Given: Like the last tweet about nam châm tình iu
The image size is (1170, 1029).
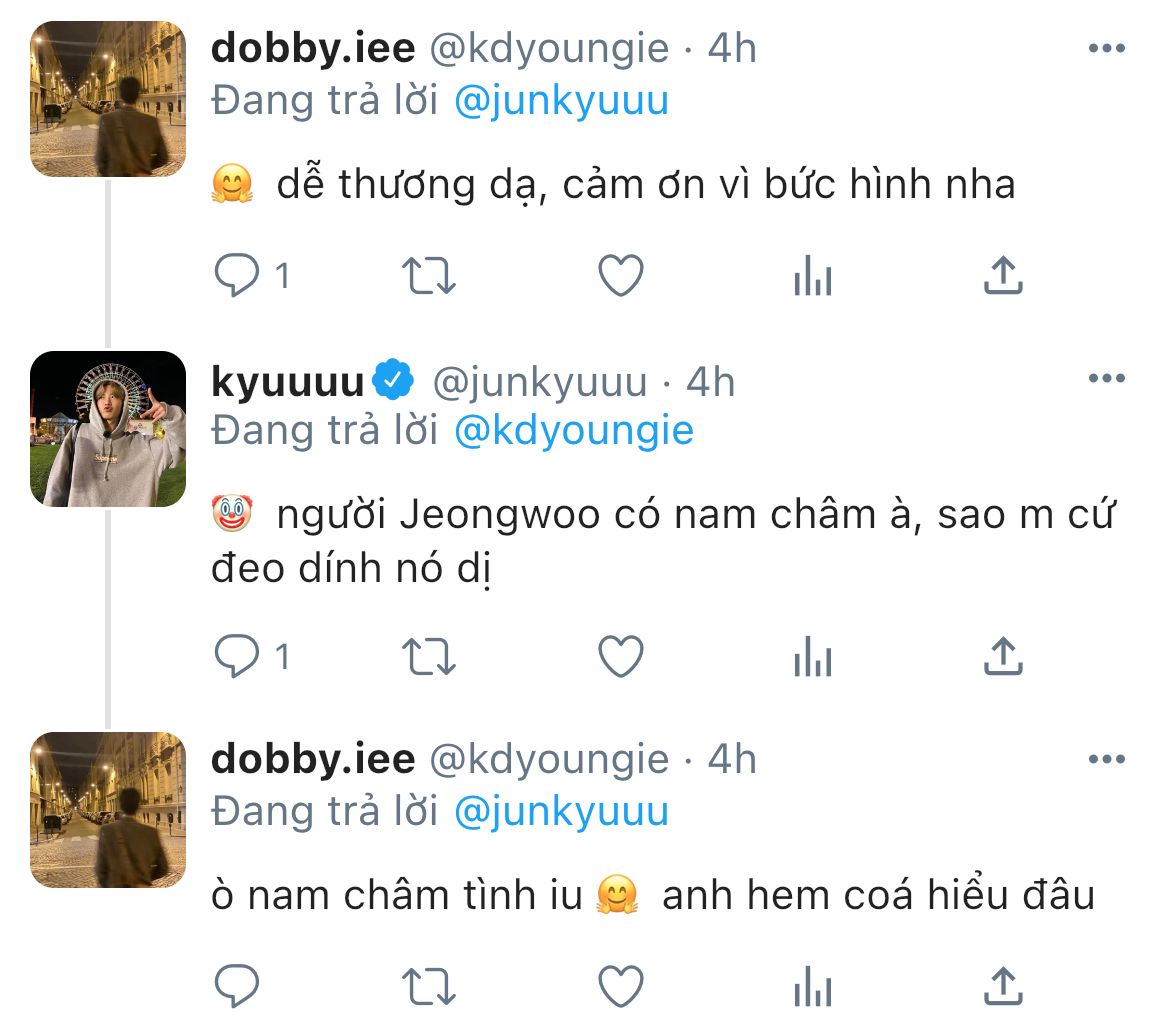Looking at the screenshot, I should pos(620,986).
